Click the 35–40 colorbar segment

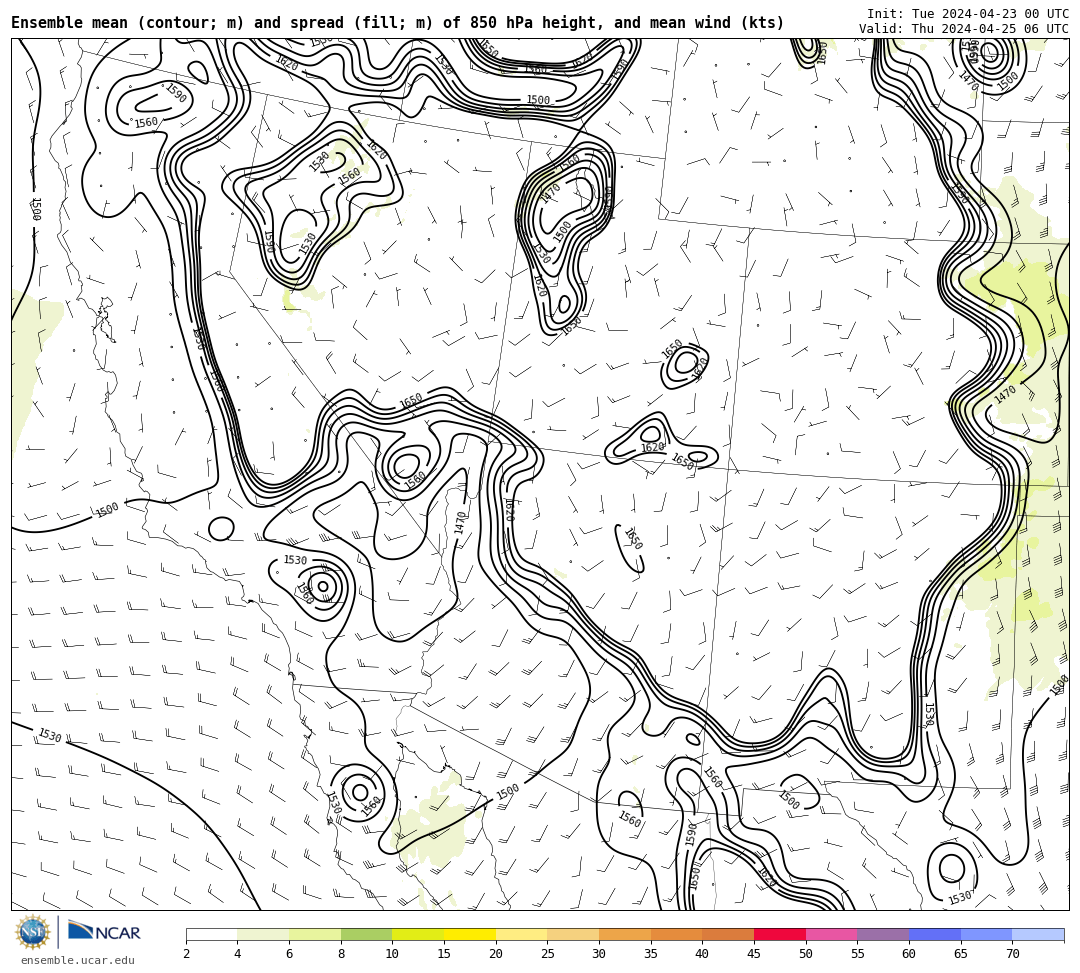tap(676, 934)
